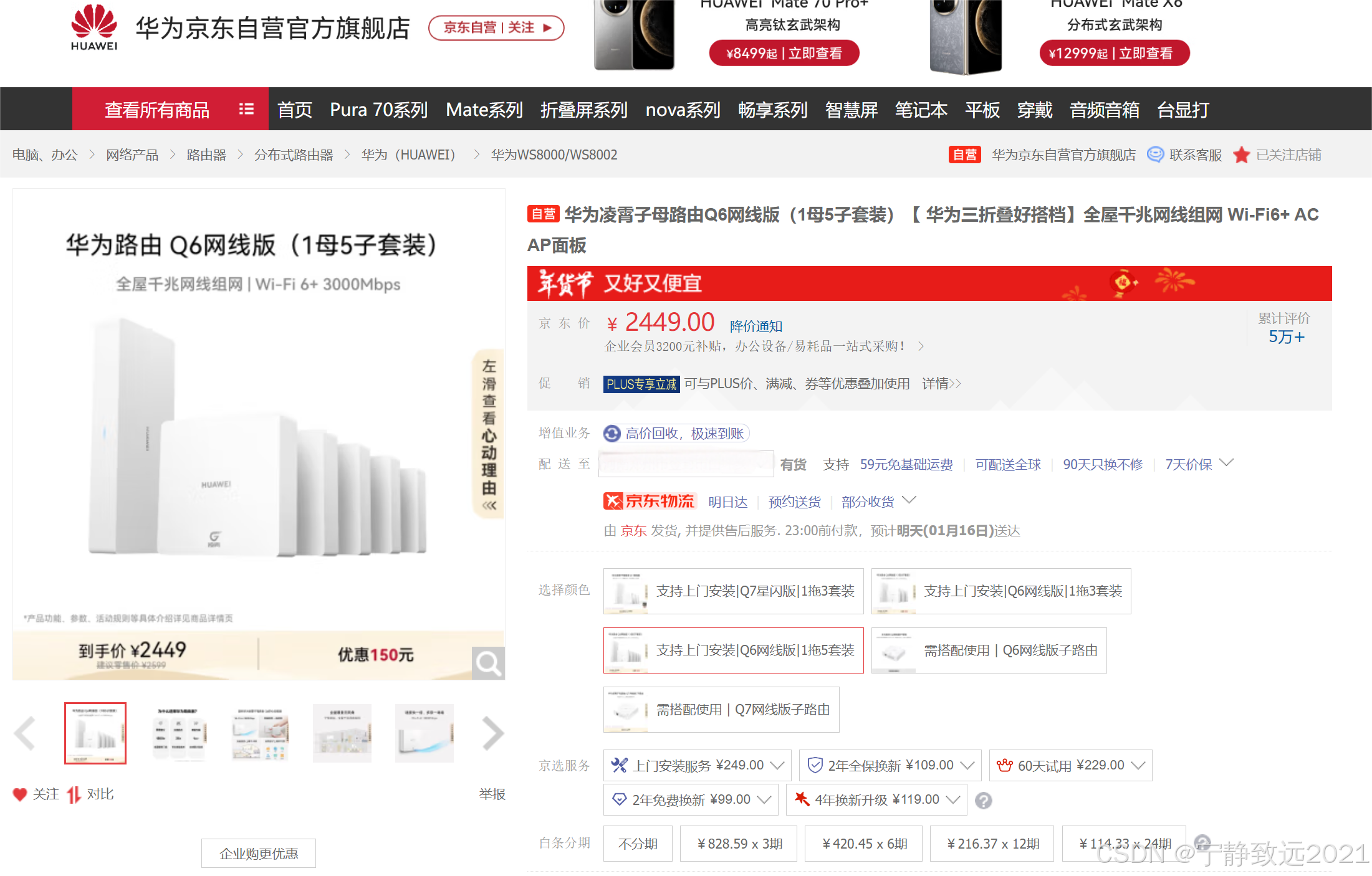The width and height of the screenshot is (1372, 876).
Task: Open the 折叠屏系列 navigation menu
Action: 583,110
